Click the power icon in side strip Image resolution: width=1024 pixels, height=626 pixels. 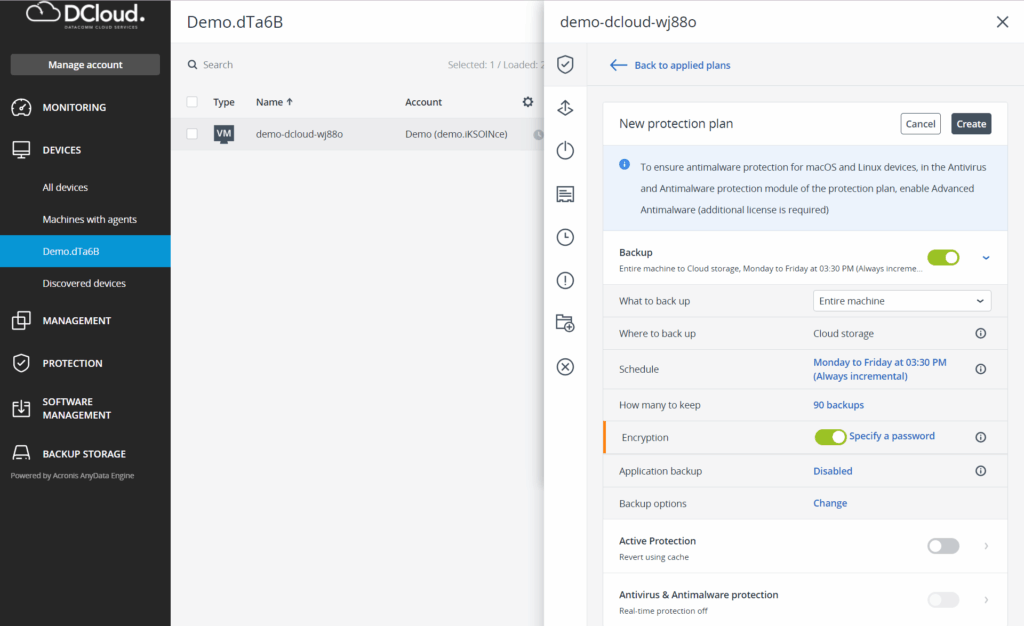click(x=565, y=151)
